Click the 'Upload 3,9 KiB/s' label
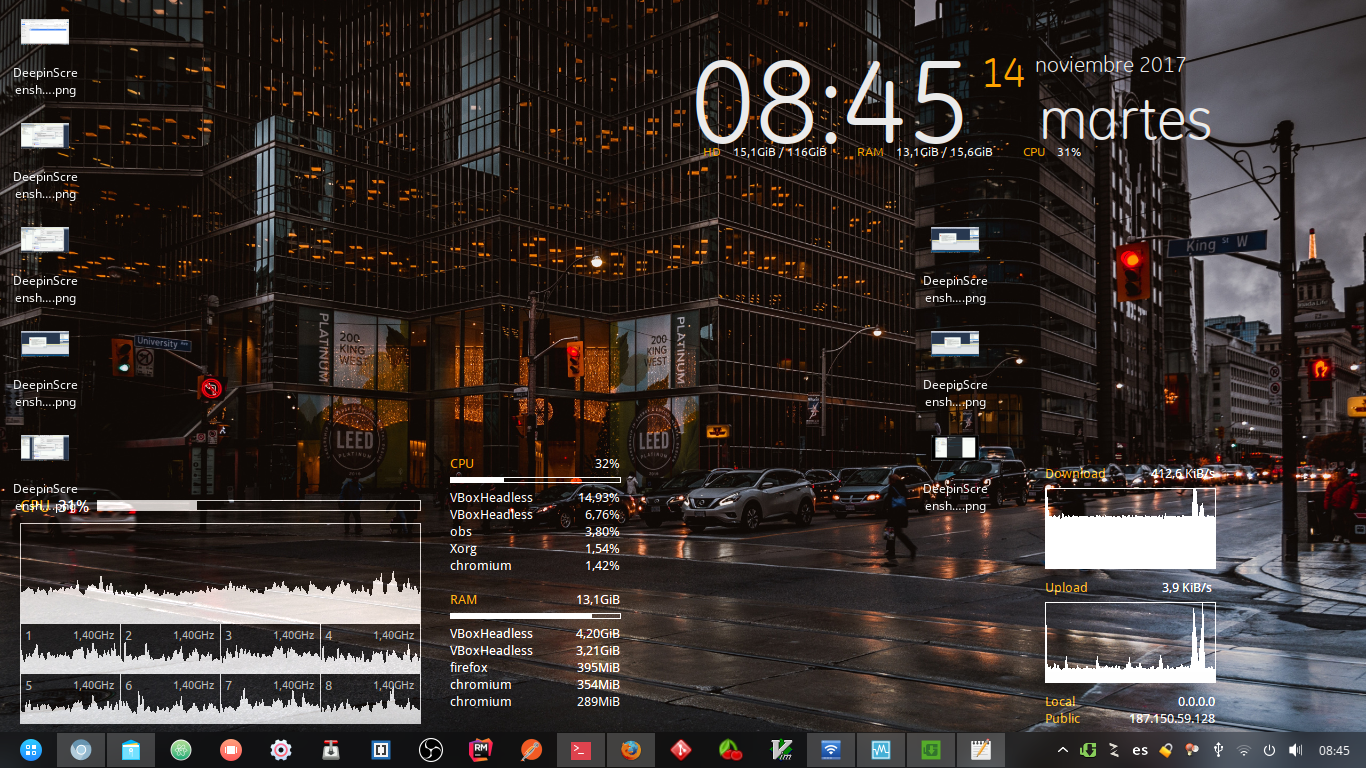 (1129, 587)
